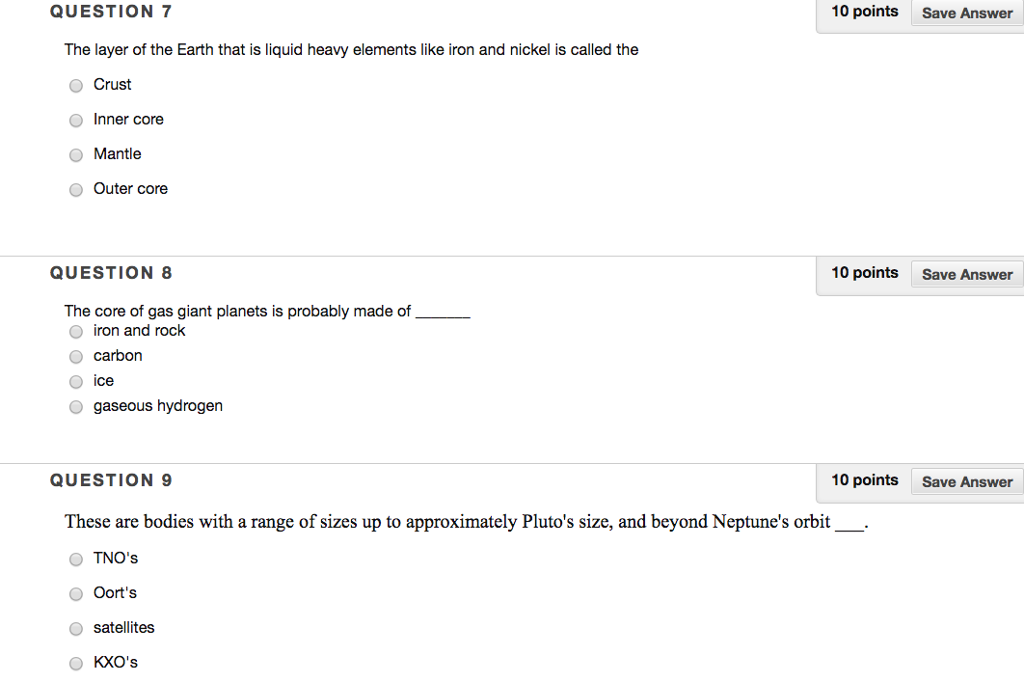1024x683 pixels.
Task: Select the Oort's radio button
Action: click(x=76, y=594)
